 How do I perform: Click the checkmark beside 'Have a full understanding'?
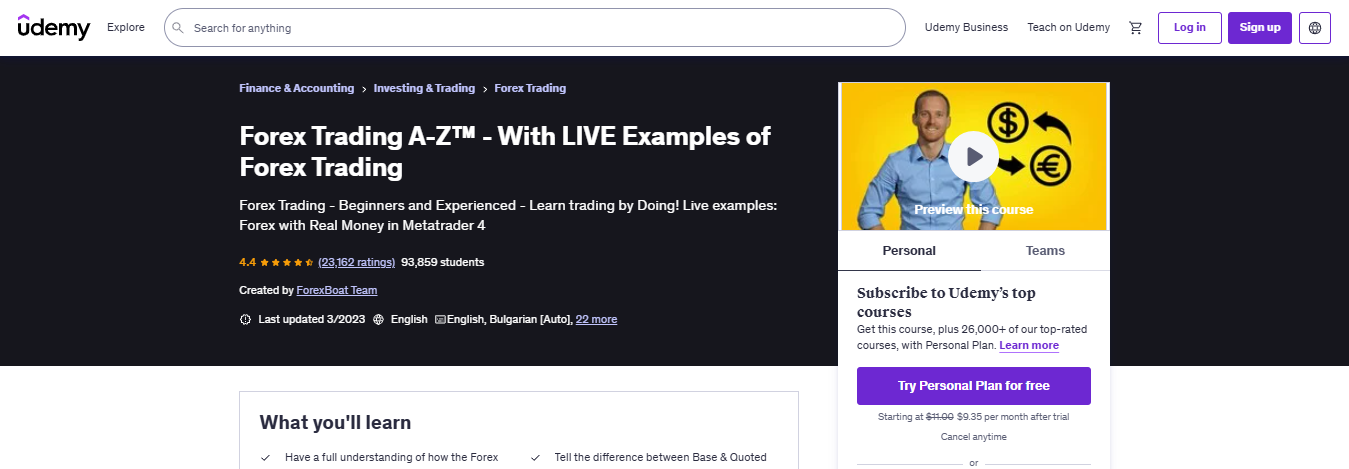click(265, 457)
